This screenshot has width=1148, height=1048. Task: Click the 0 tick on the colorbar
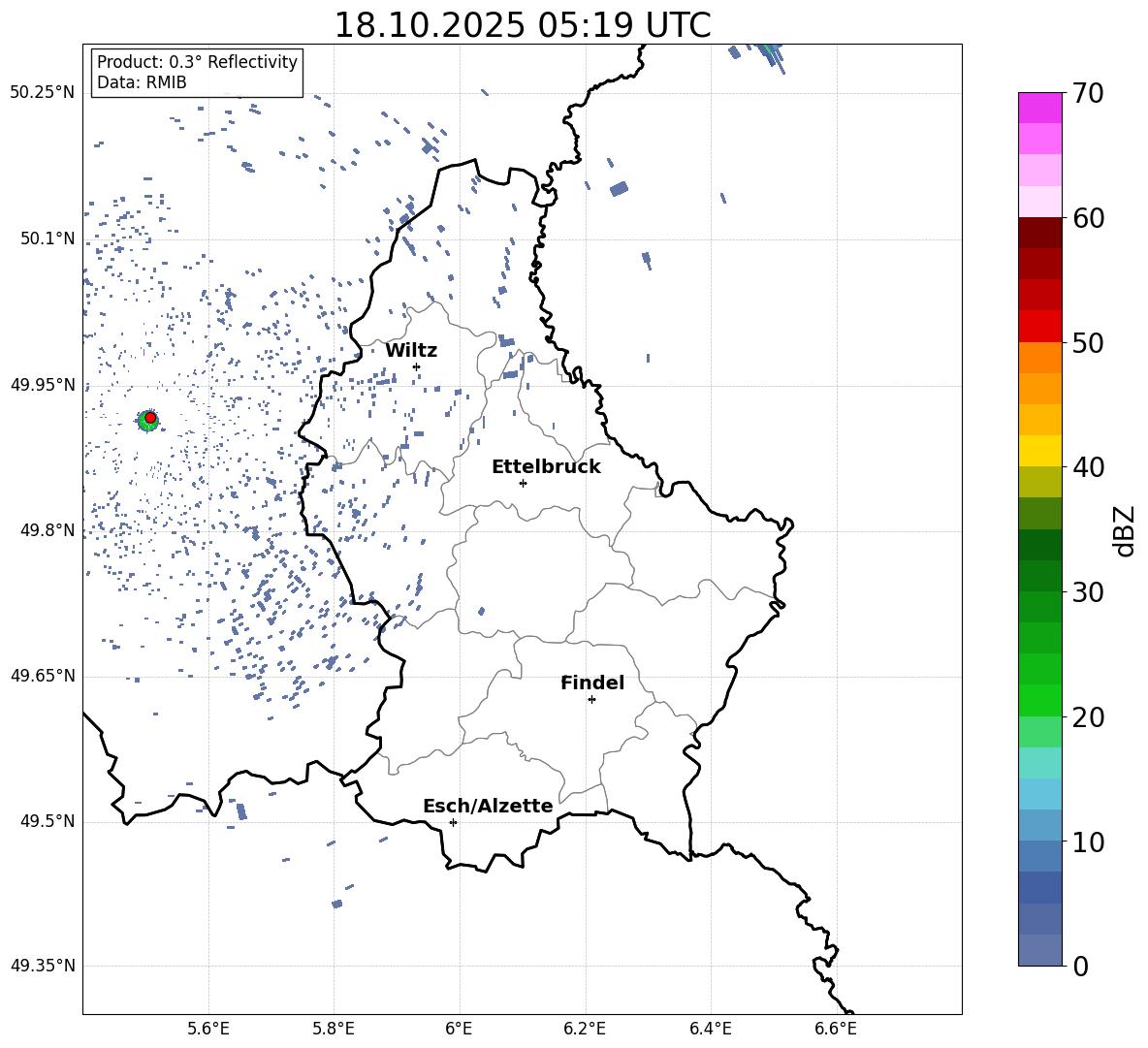(1080, 966)
